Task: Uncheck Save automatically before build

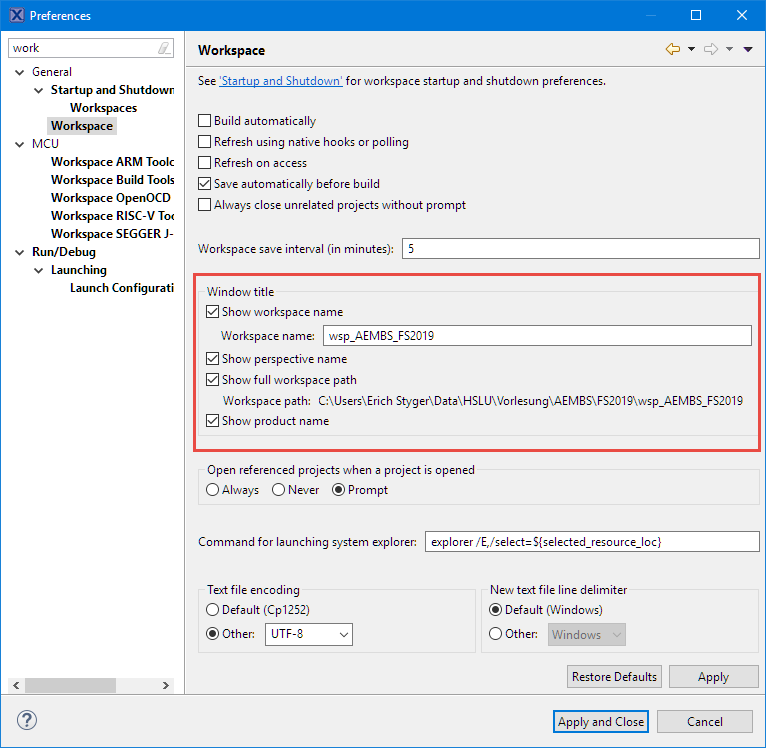Action: pyautogui.click(x=205, y=184)
